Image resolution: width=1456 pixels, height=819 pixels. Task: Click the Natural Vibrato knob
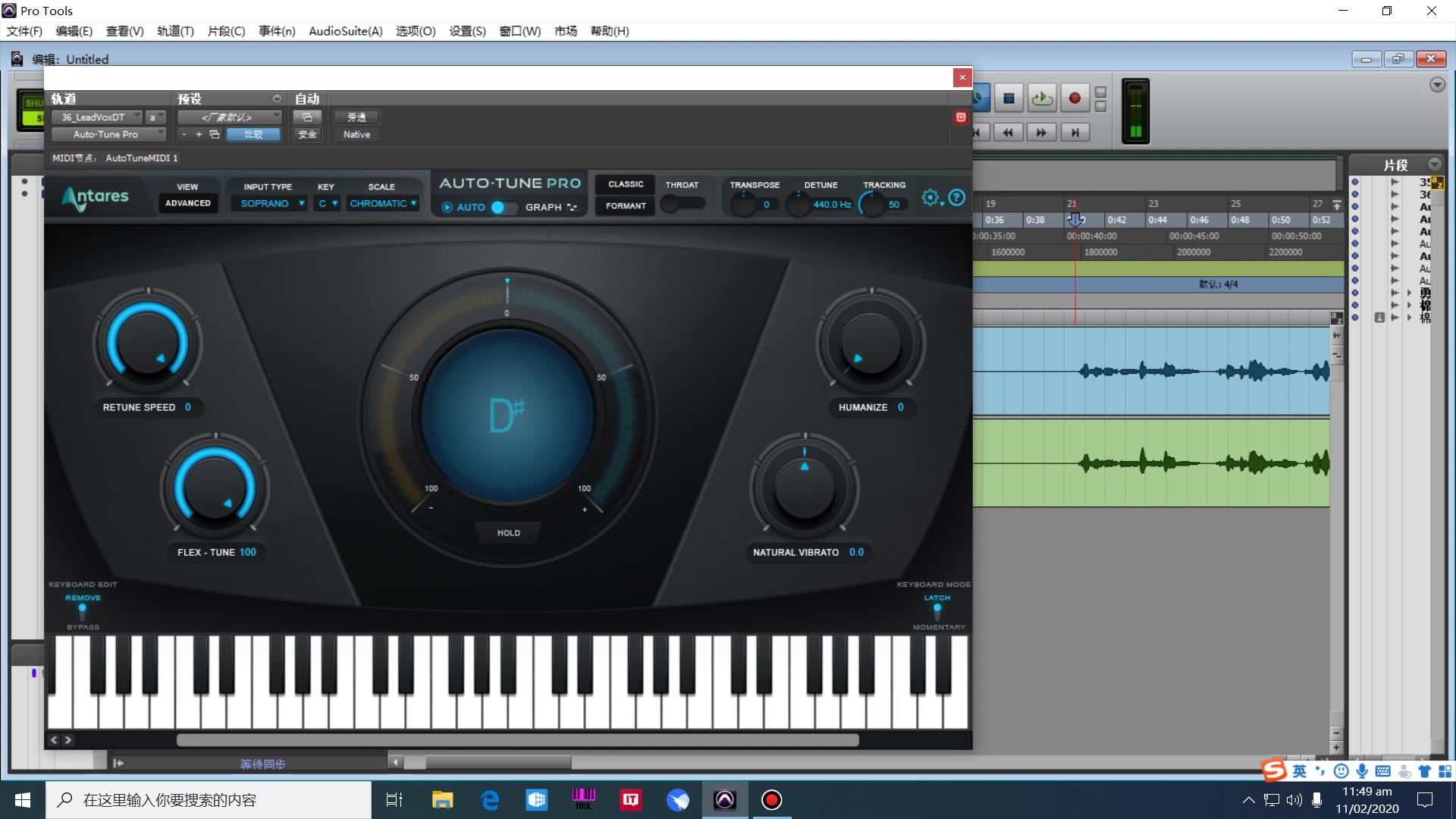click(805, 487)
